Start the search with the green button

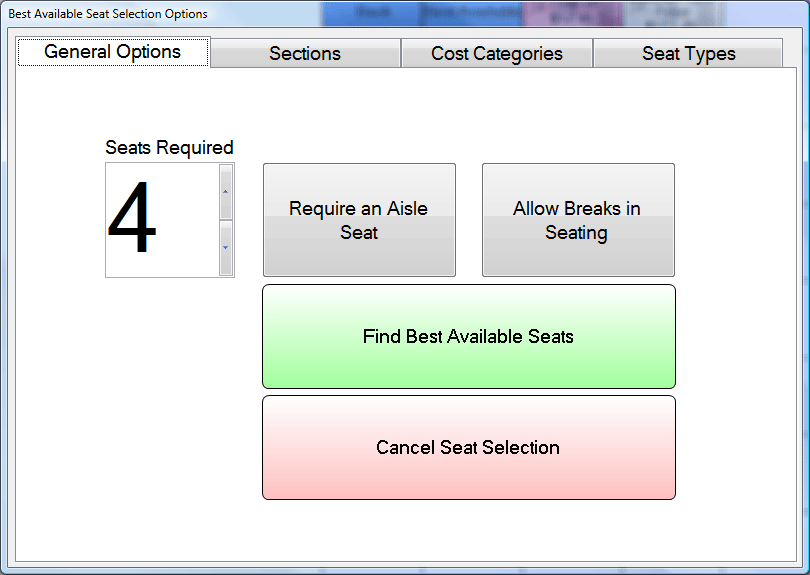coord(468,336)
